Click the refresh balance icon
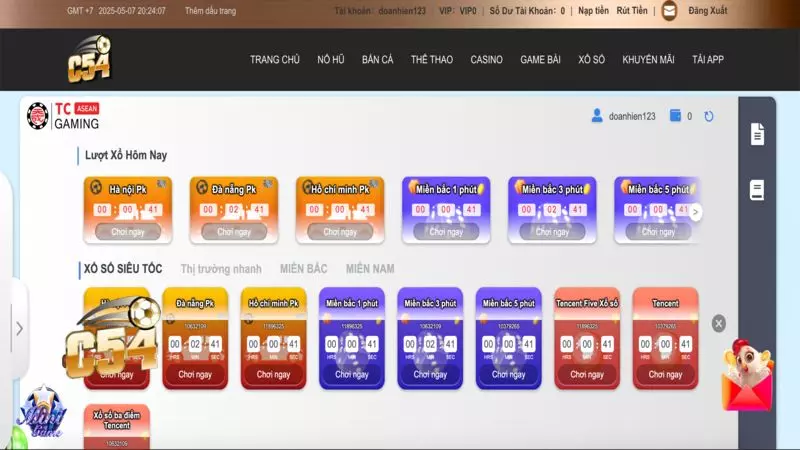 pos(709,116)
